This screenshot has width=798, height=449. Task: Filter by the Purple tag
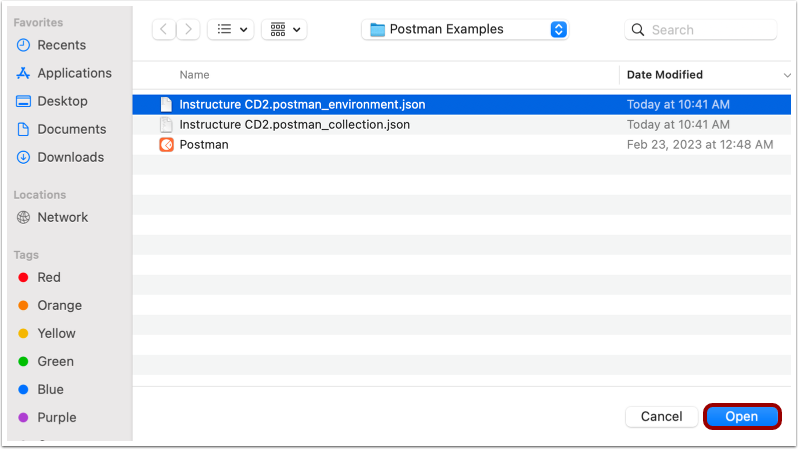pos(56,417)
